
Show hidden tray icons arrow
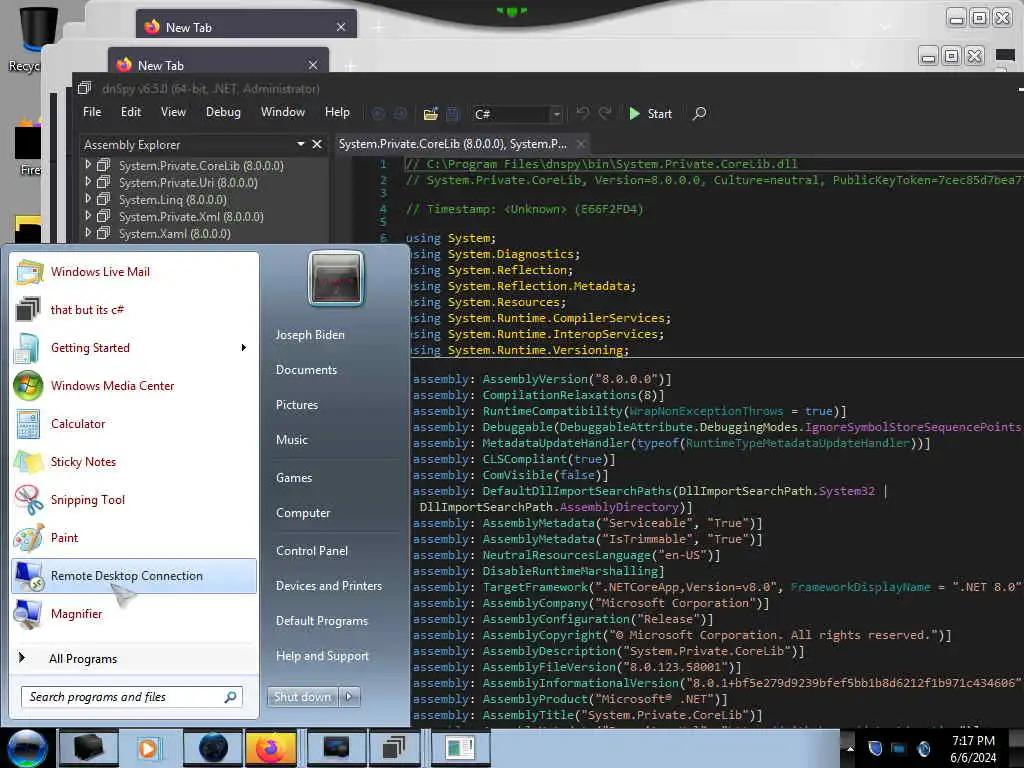pos(850,748)
